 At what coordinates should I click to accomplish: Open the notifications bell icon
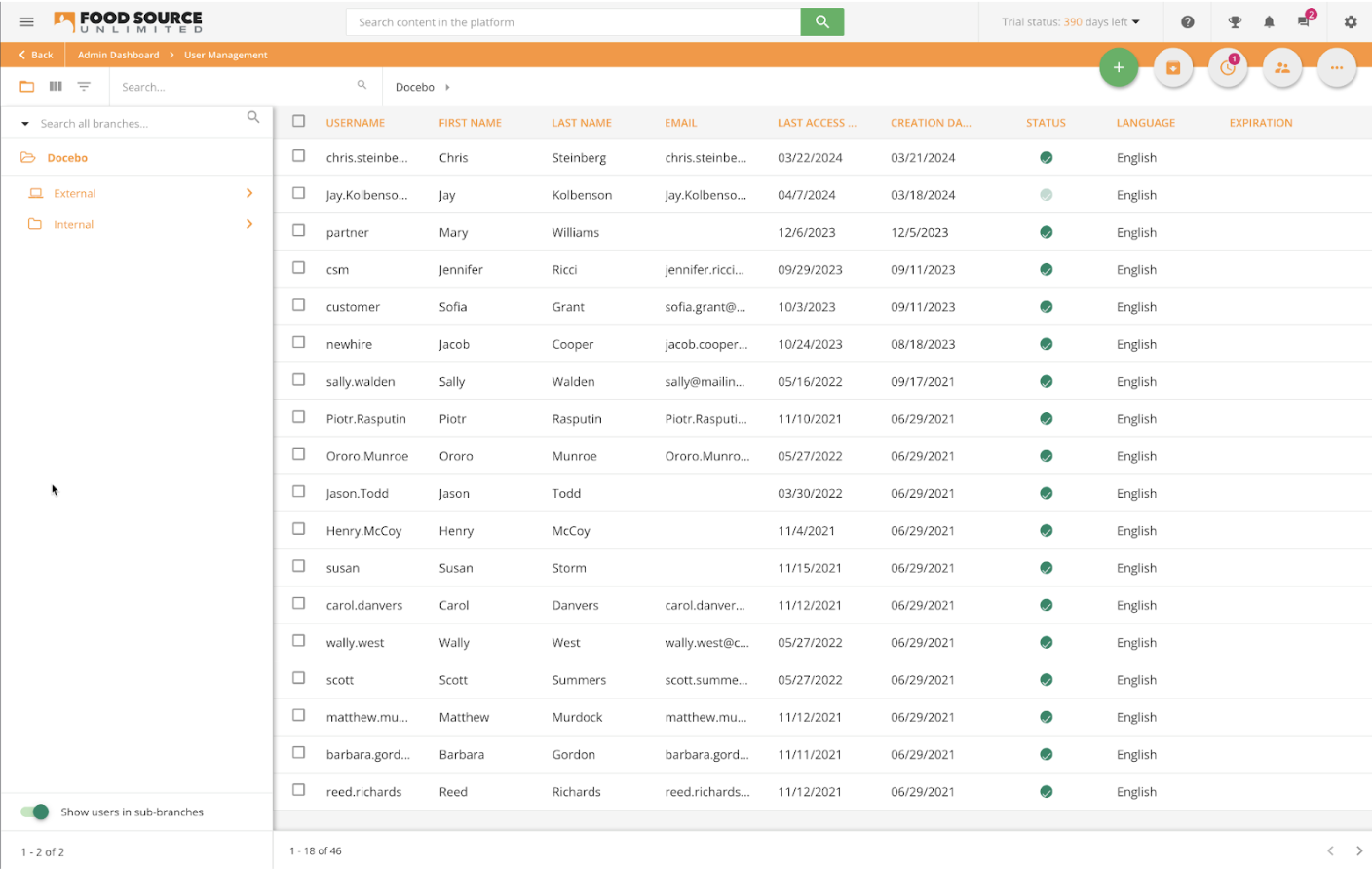tap(1269, 22)
